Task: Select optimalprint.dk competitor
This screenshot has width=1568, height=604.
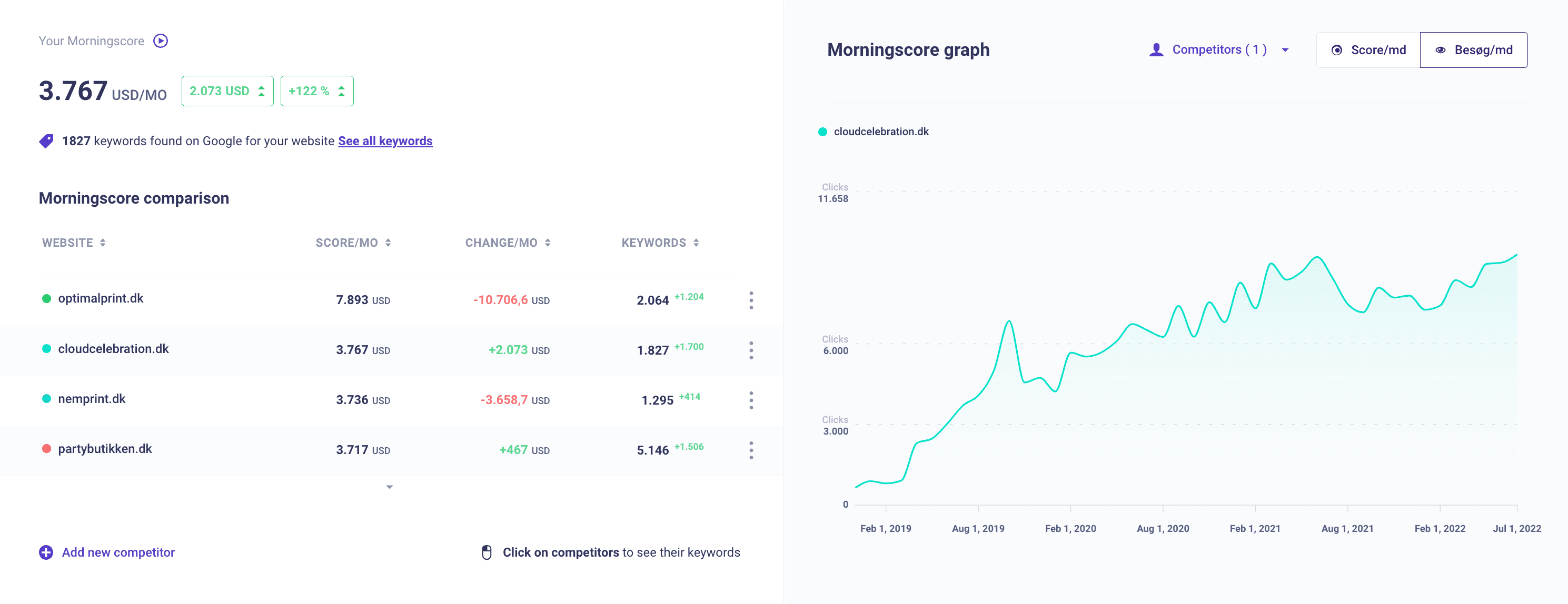Action: tap(101, 299)
